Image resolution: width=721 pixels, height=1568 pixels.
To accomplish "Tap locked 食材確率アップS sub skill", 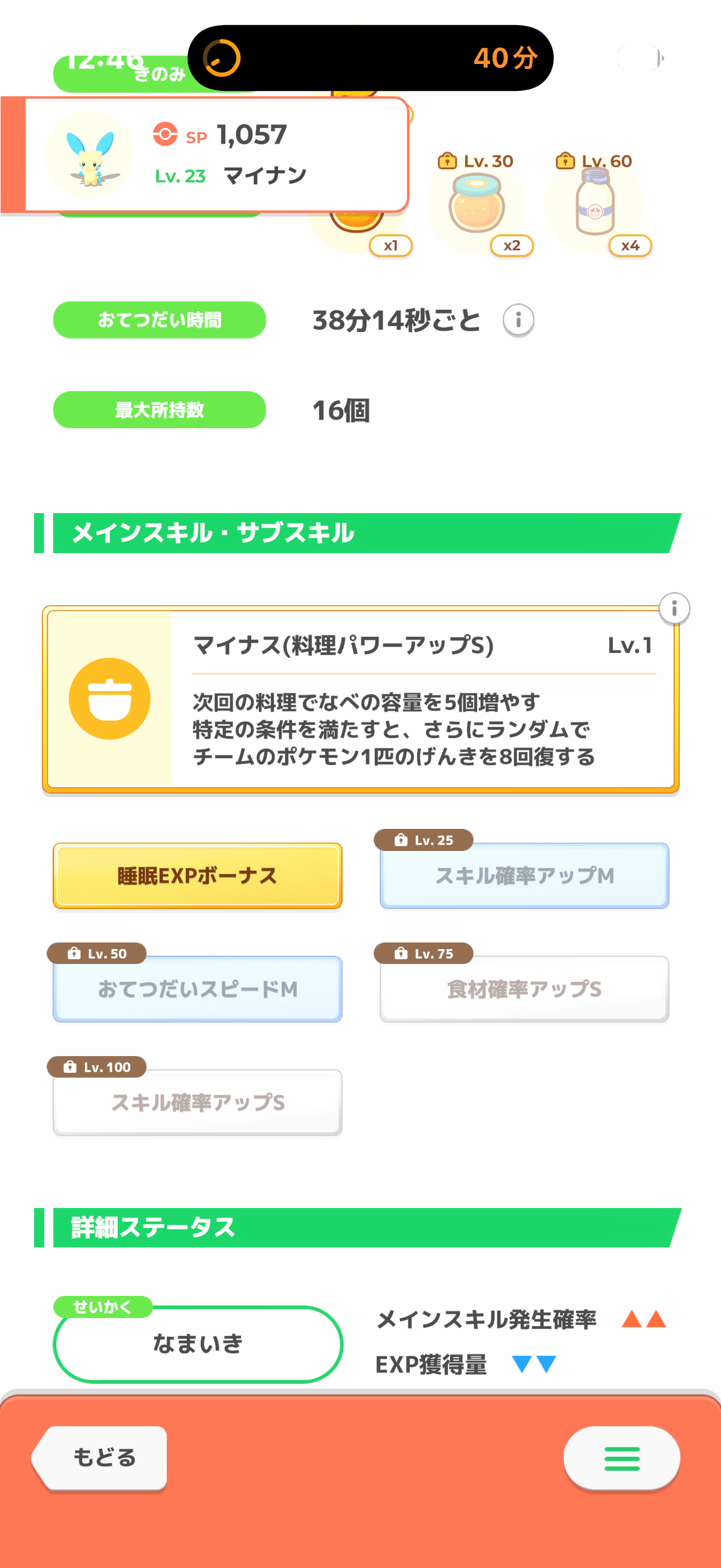I will tap(524, 989).
